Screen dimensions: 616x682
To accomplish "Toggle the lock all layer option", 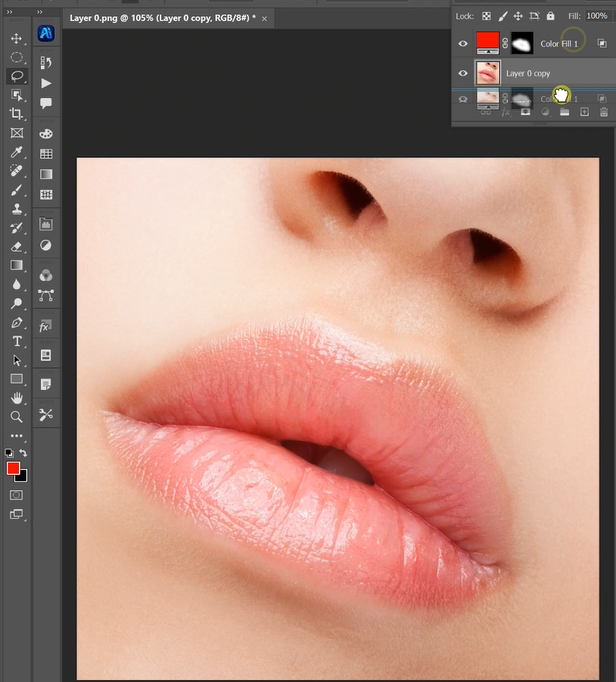I will (x=550, y=17).
